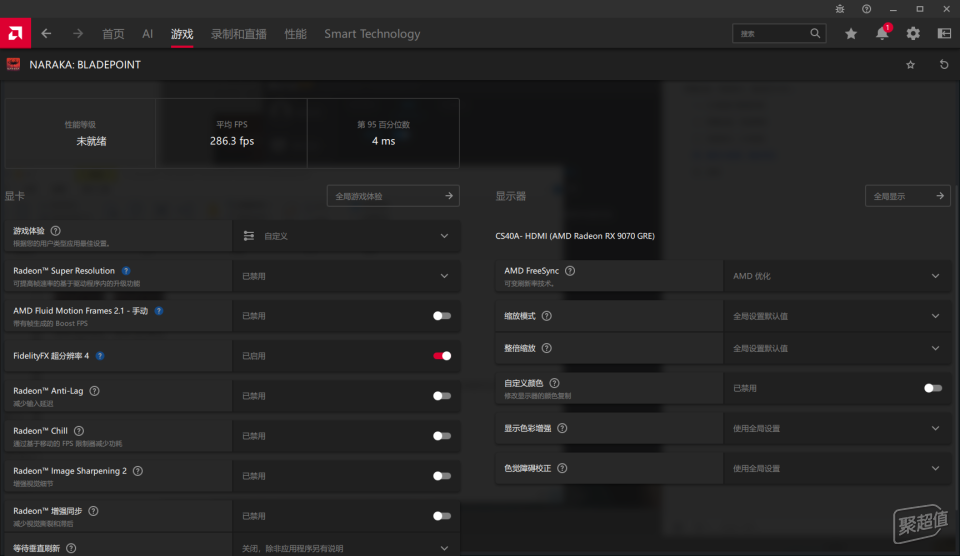The width and height of the screenshot is (960, 556).
Task: Favorite NARAKA: BLADEPOINT with star outline
Action: click(x=910, y=64)
